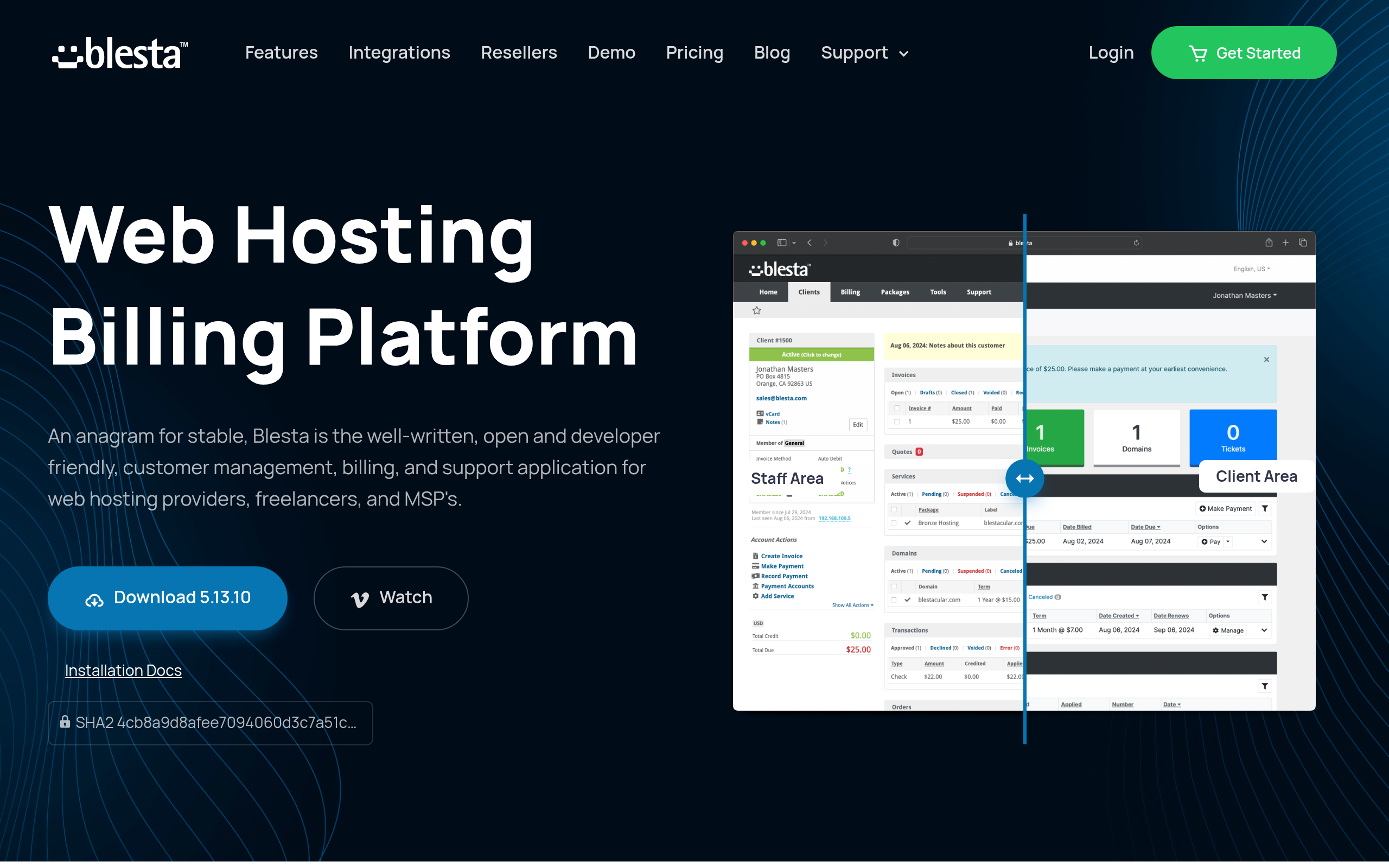Open a new tab with the plus icon

[1286, 243]
